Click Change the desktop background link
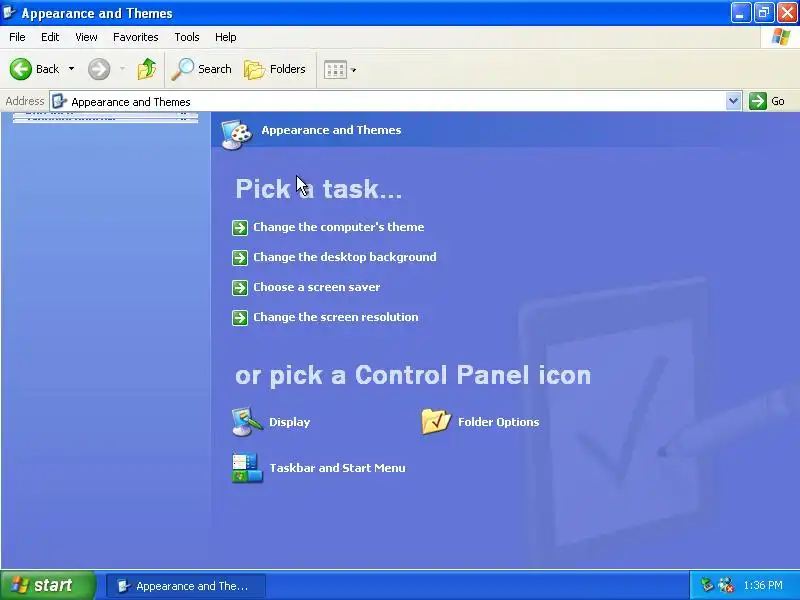 click(345, 257)
